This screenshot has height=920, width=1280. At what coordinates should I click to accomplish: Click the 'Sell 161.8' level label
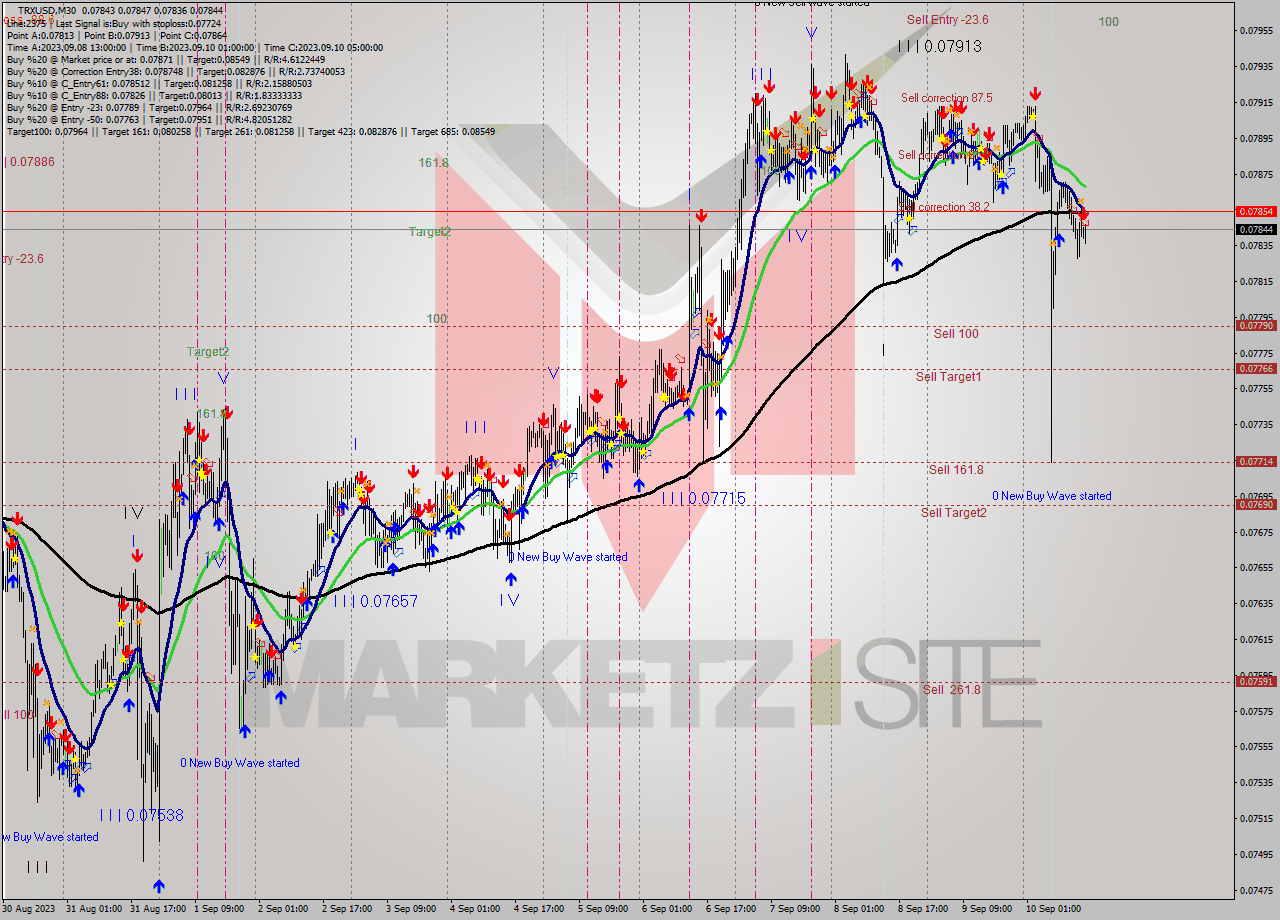click(955, 469)
